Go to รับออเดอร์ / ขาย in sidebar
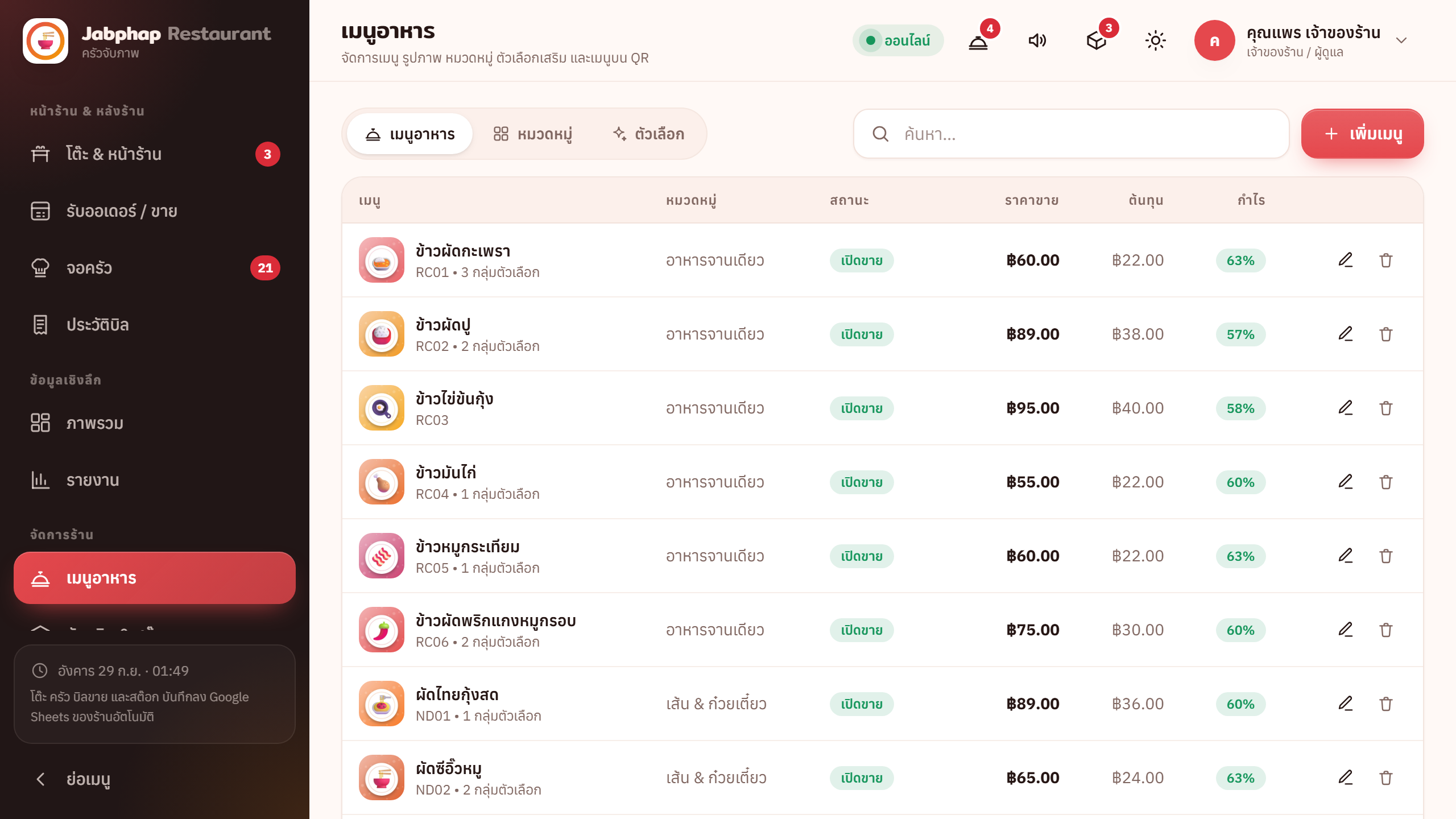 [x=155, y=211]
